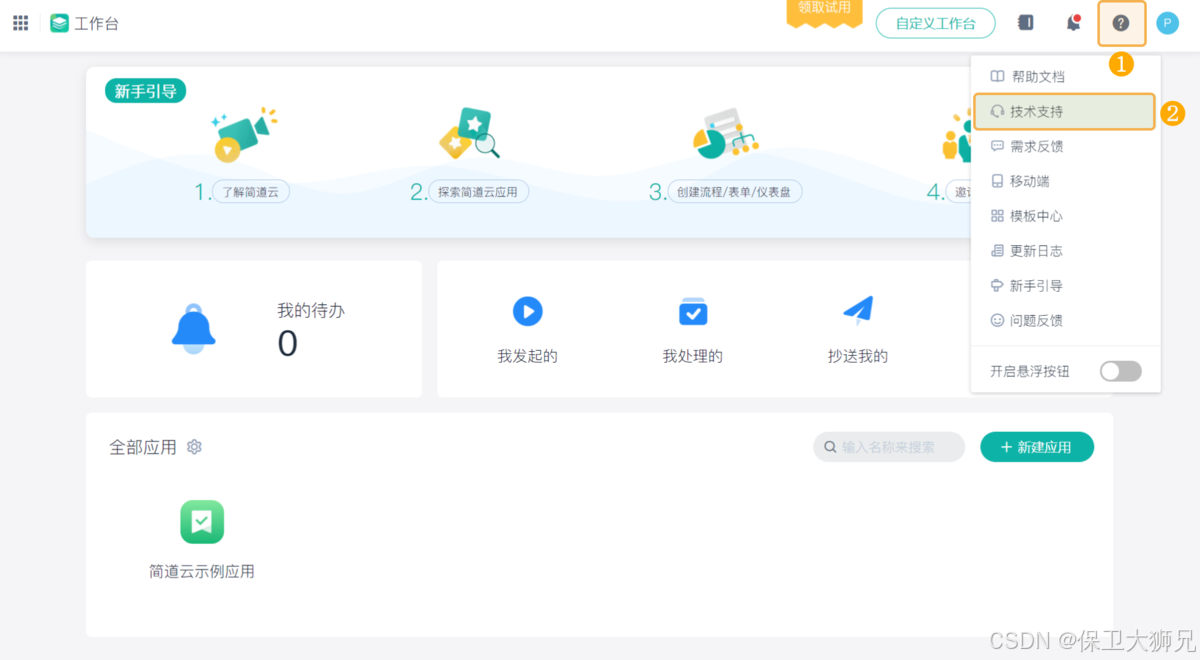Image resolution: width=1200 pixels, height=660 pixels.
Task: Click the 新手引导 green banner tag
Action: click(x=145, y=92)
